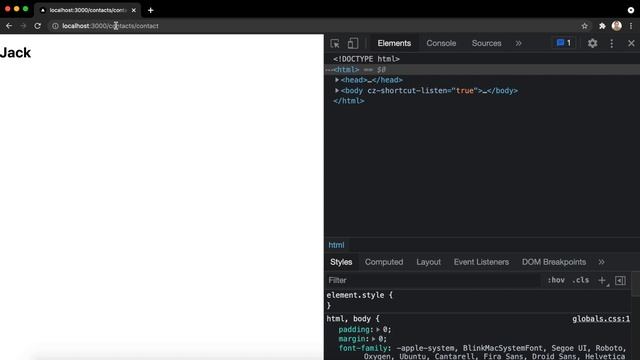Image resolution: width=640 pixels, height=360 pixels.
Task: Close the localhost:3000 contacts tab
Action: [133, 10]
